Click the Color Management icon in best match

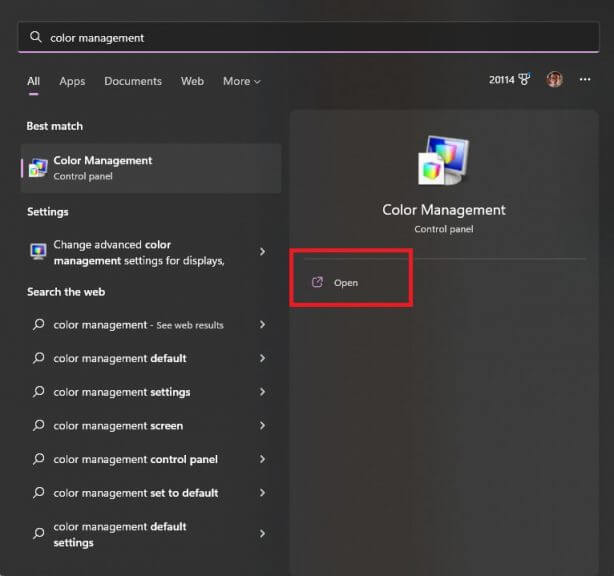pyautogui.click(x=38, y=168)
